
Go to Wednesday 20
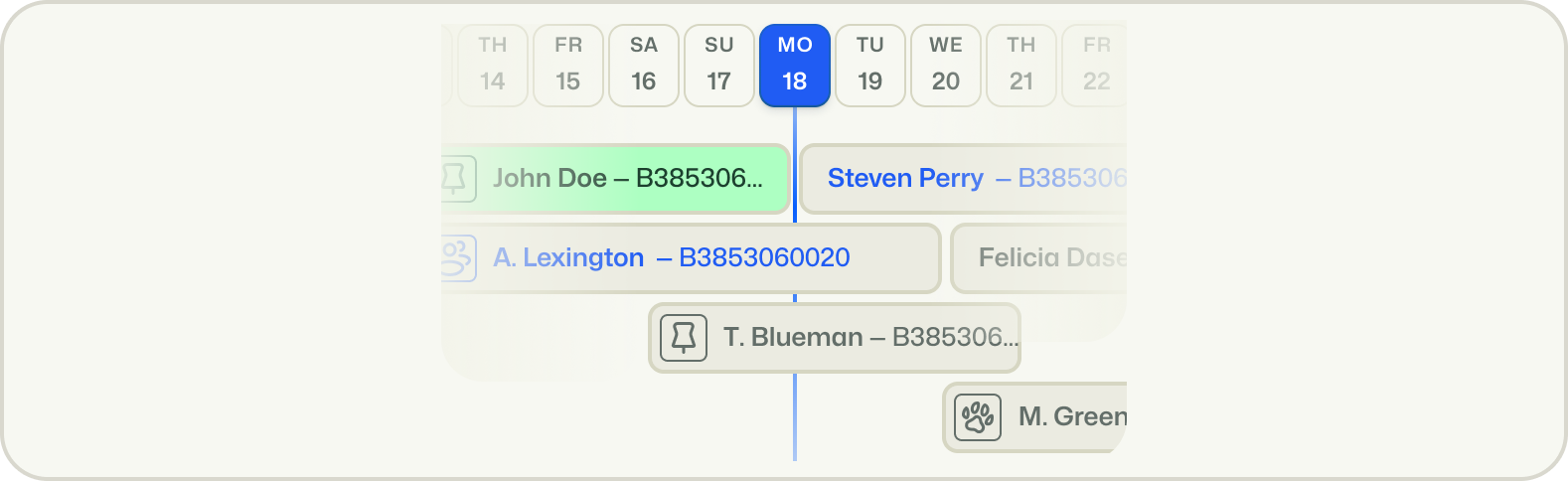[946, 66]
